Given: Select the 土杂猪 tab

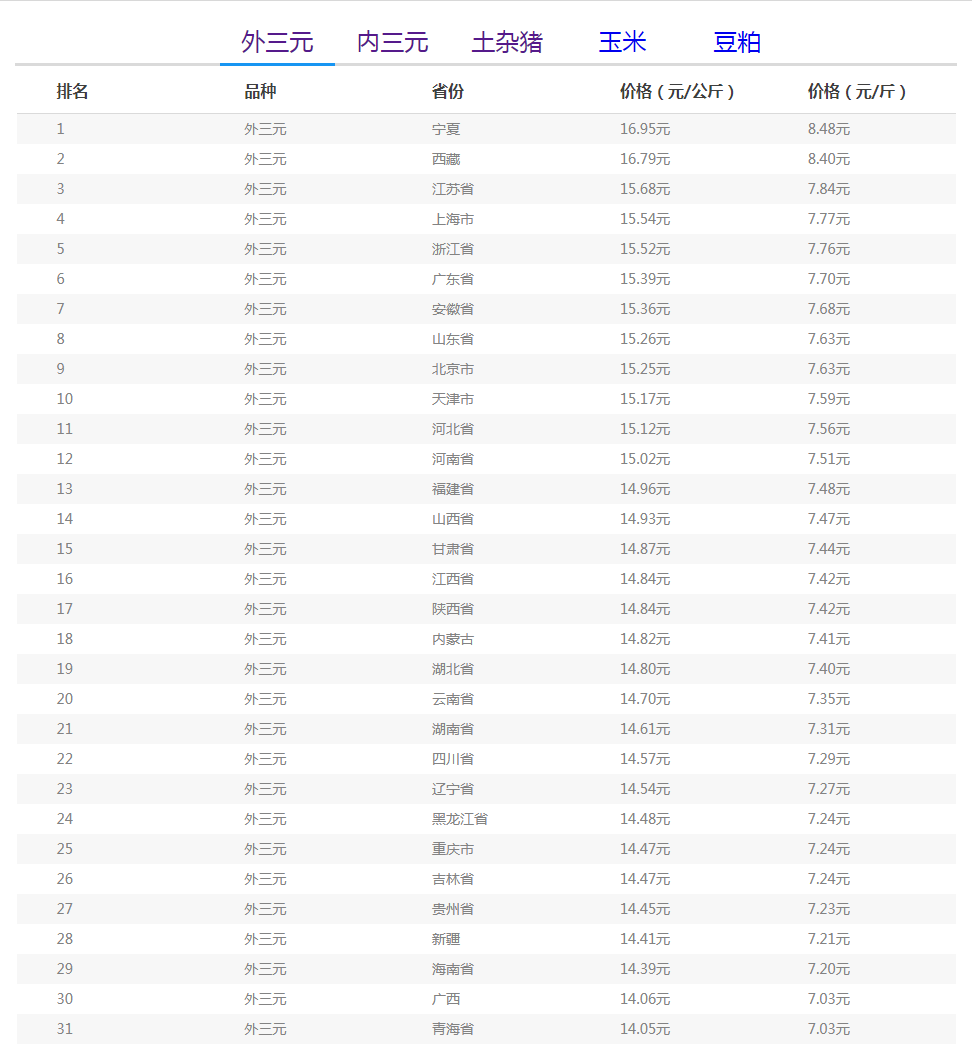Looking at the screenshot, I should (x=507, y=42).
